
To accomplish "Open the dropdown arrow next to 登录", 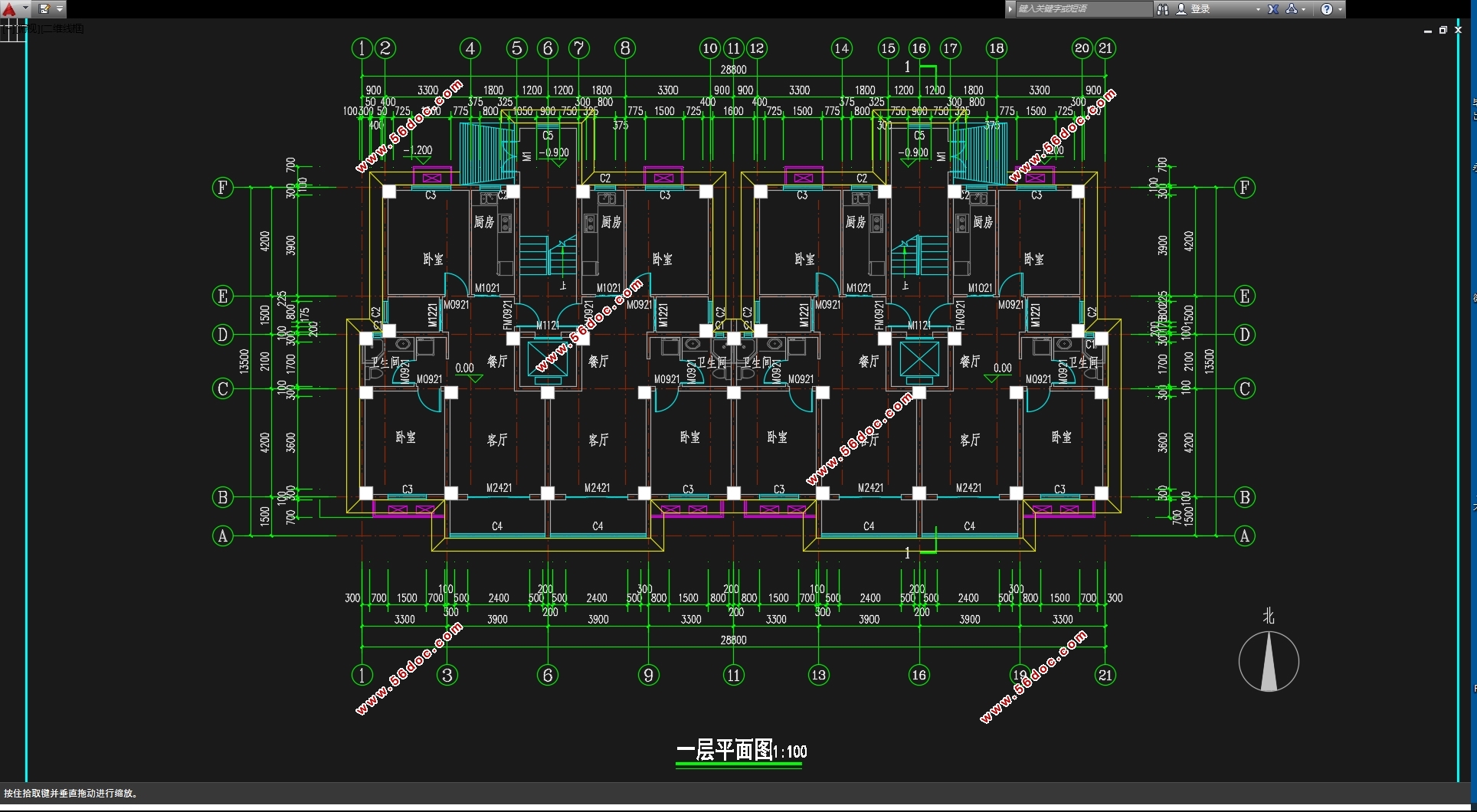I will [1258, 9].
